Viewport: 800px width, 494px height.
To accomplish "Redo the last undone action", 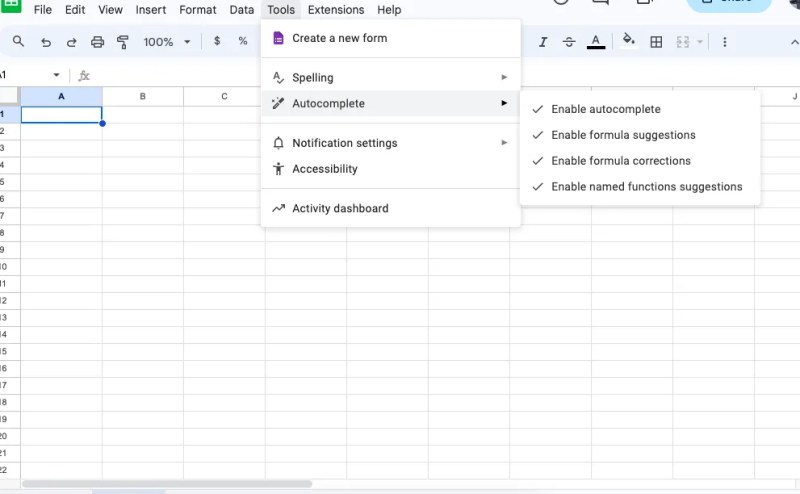I will tap(71, 42).
